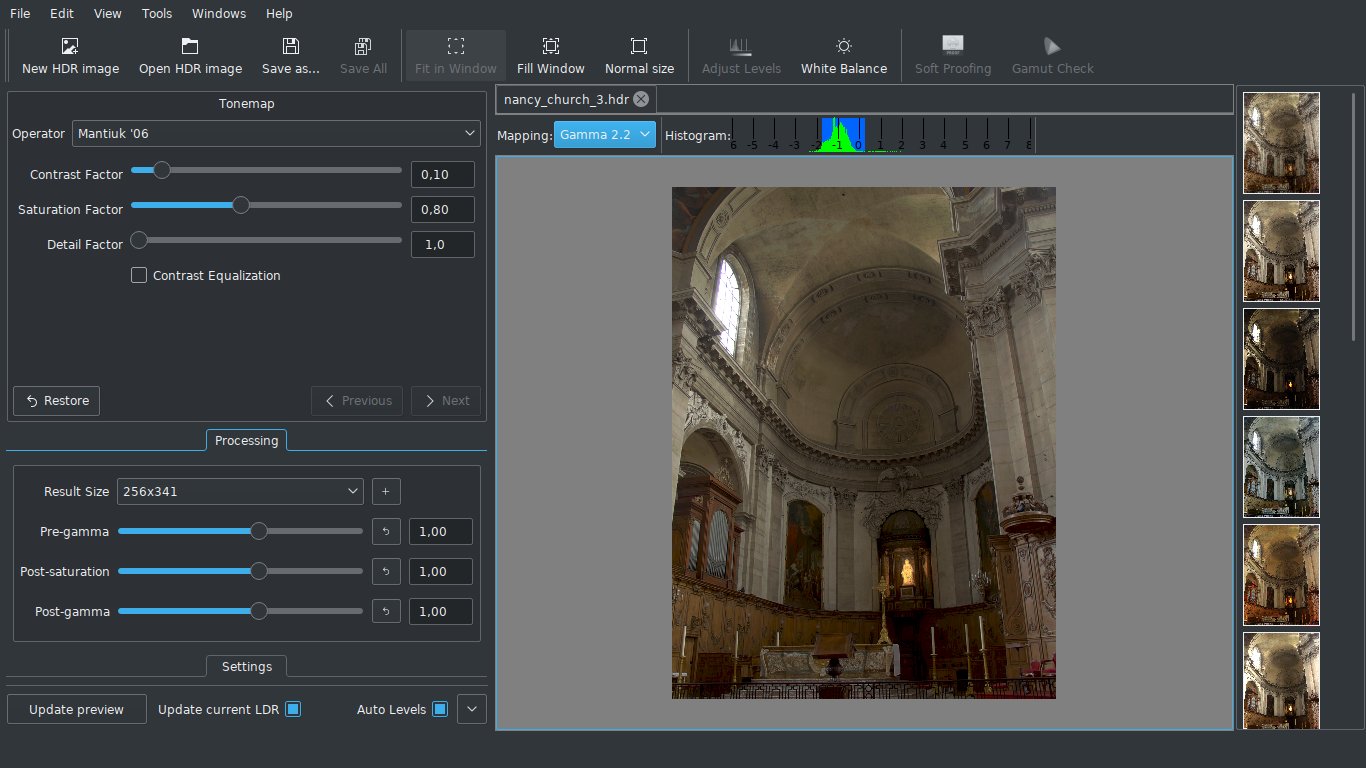The width and height of the screenshot is (1366, 768).
Task: Switch to Normal size view
Action: [x=639, y=55]
